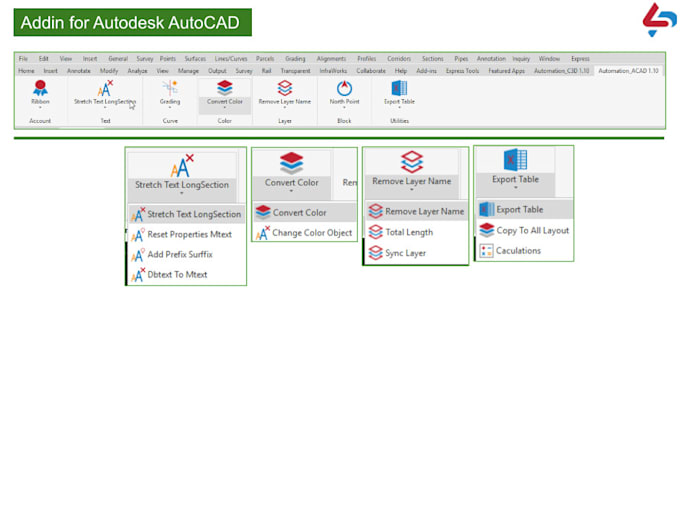Open the Pipes menu
This screenshot has height=509, width=680.
point(461,59)
